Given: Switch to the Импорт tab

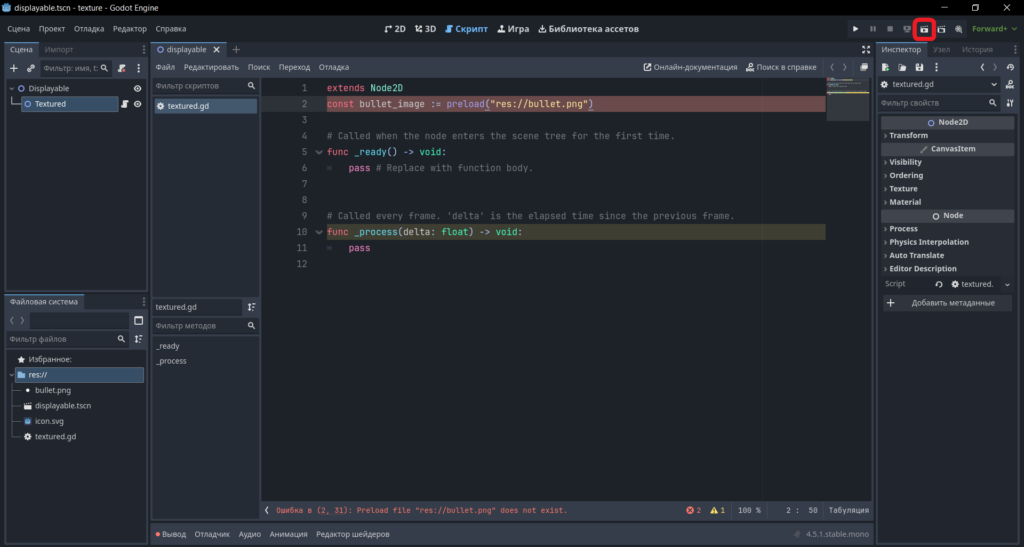Looking at the screenshot, I should click(59, 50).
